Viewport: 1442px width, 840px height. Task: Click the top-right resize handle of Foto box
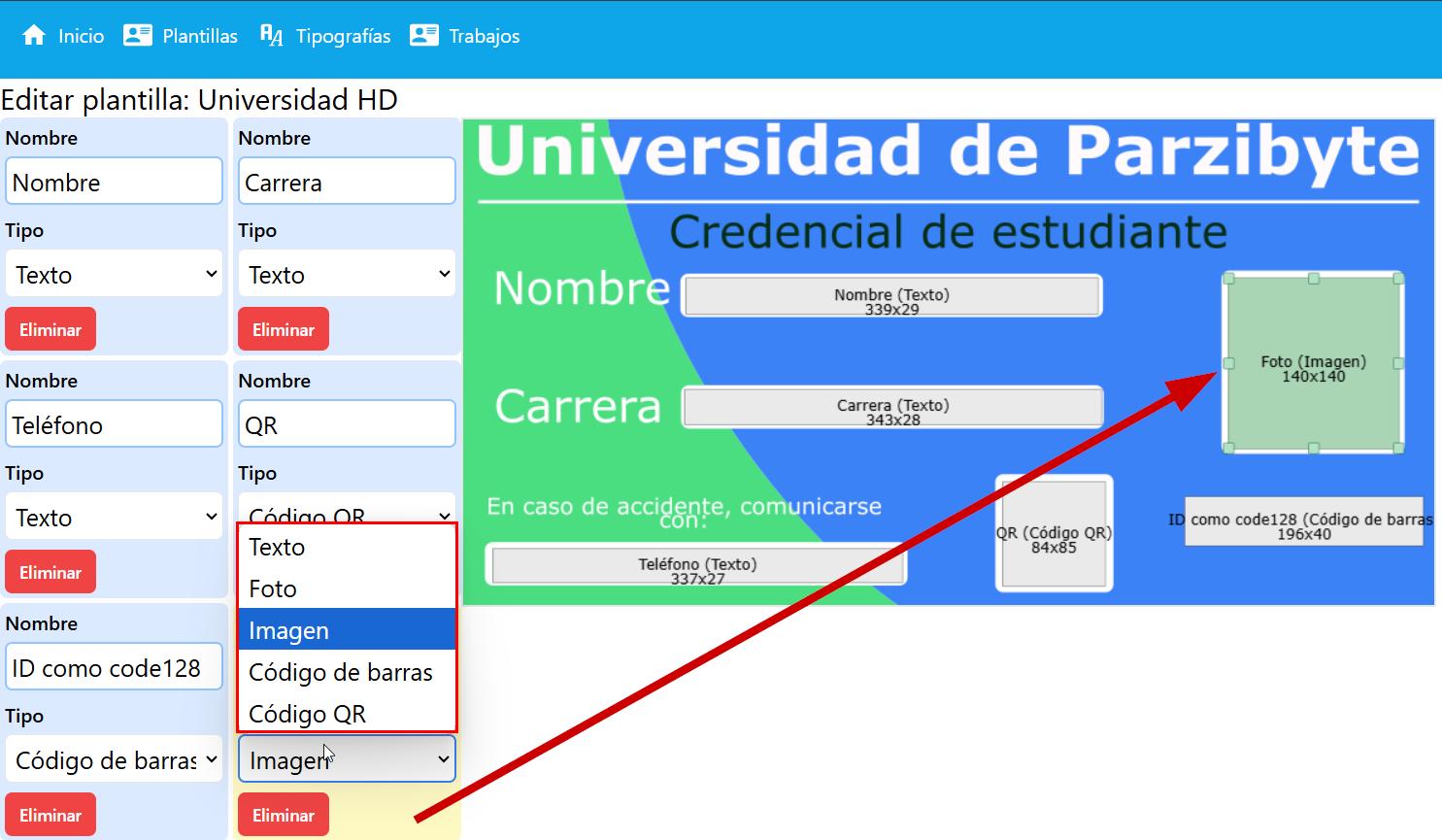[x=1398, y=279]
